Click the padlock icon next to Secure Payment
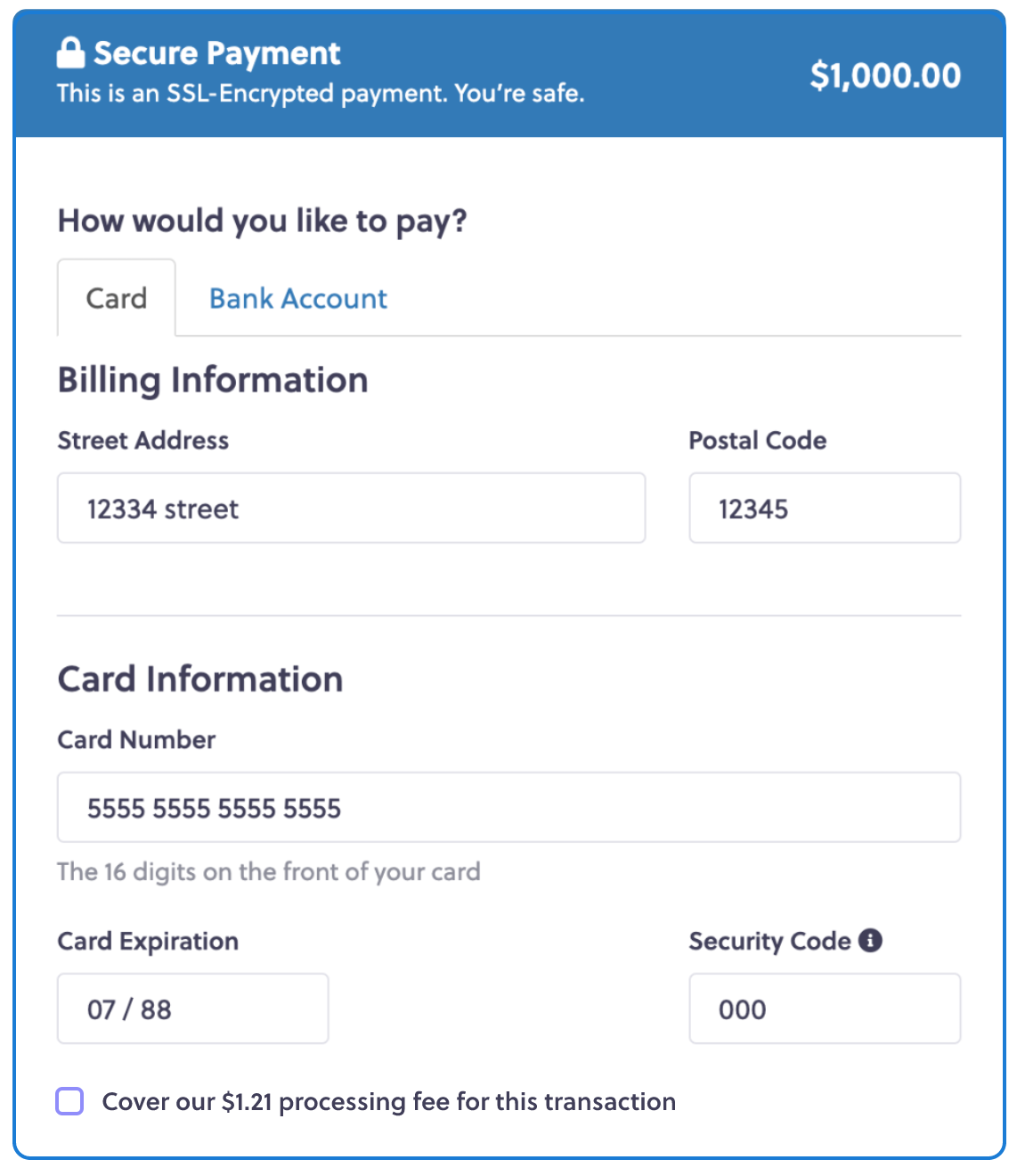Screen dimensions: 1017x1176 [70, 53]
